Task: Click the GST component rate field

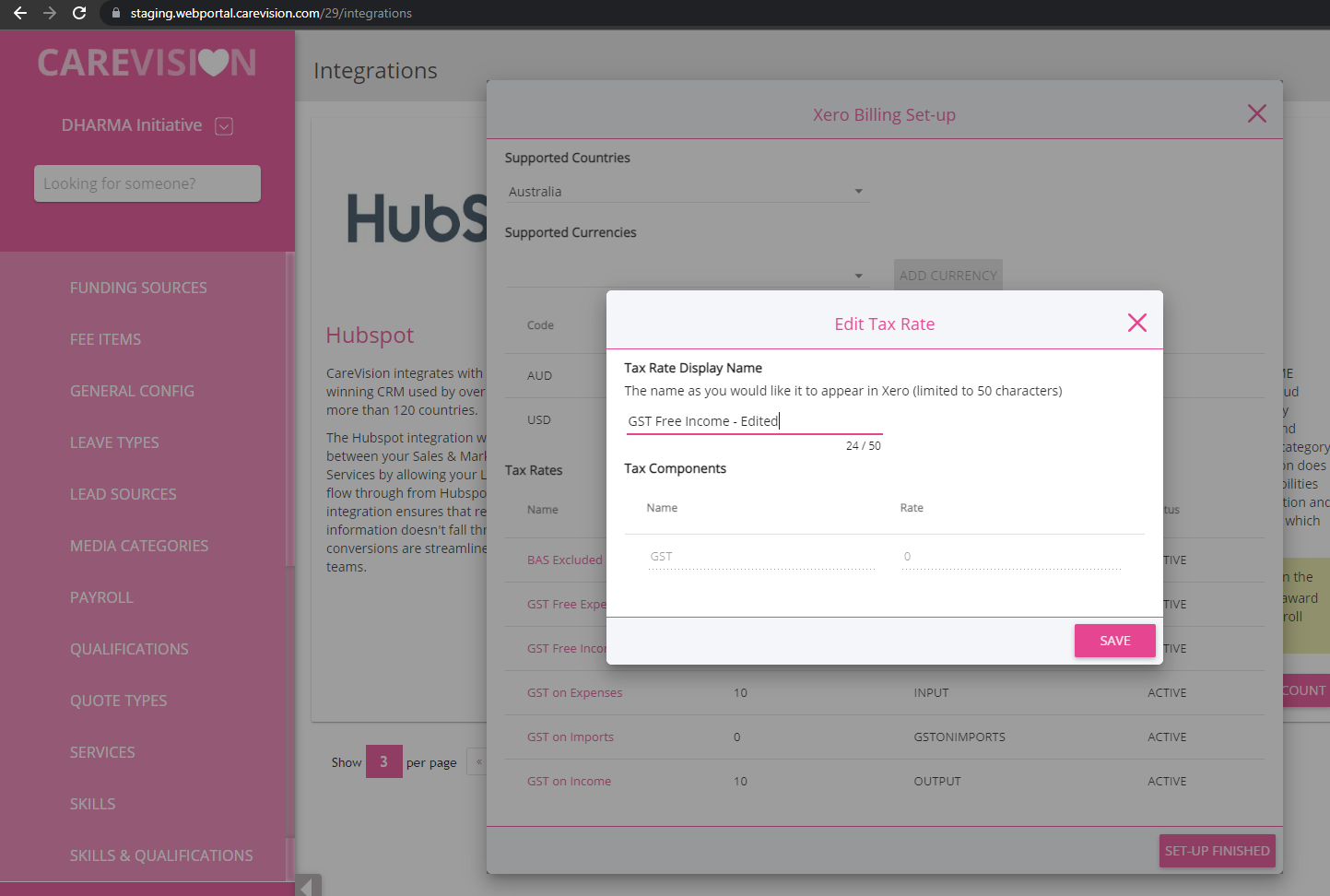Action: tap(1011, 557)
